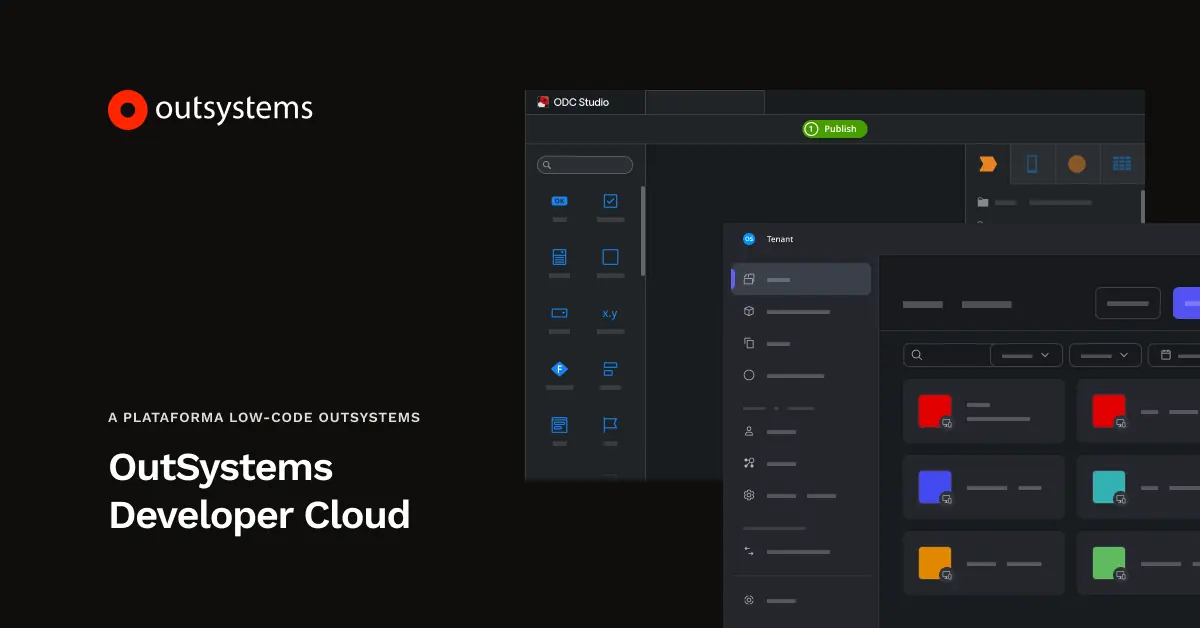Image resolution: width=1200 pixels, height=628 pixels.
Task: Click the blue primary button in the portal
Action: (1190, 303)
